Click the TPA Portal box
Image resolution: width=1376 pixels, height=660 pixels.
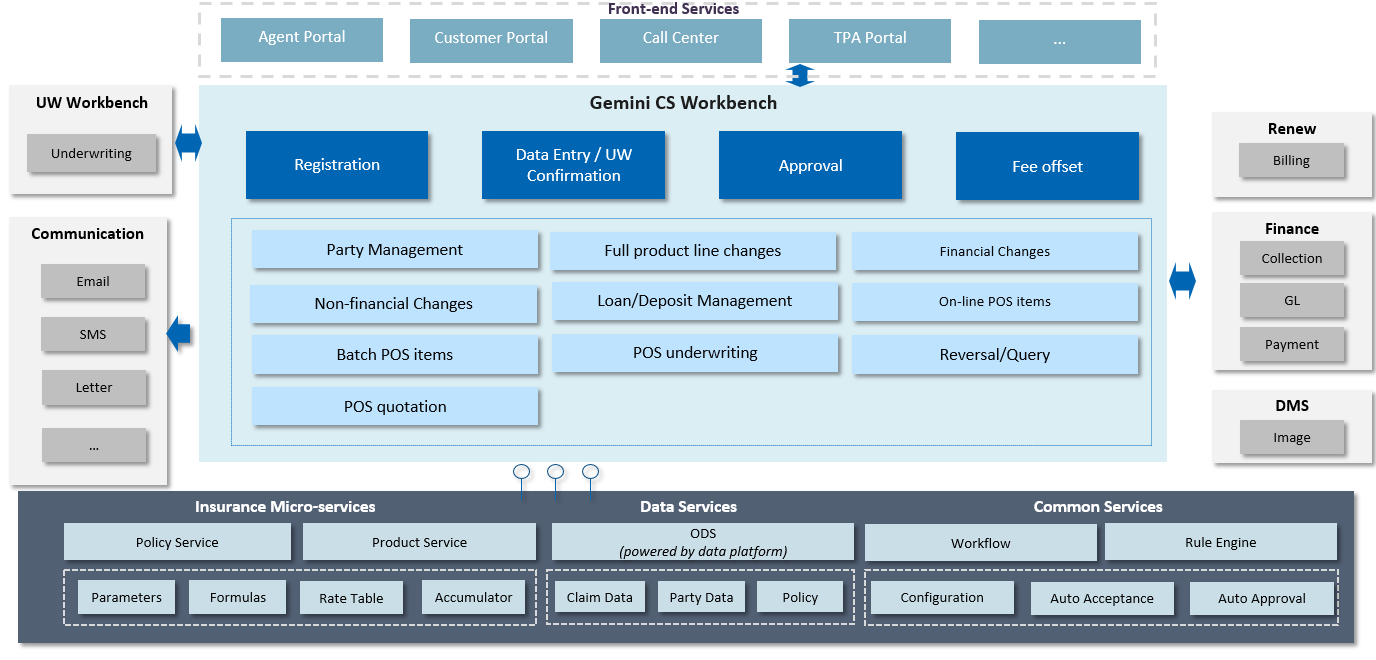pos(869,40)
